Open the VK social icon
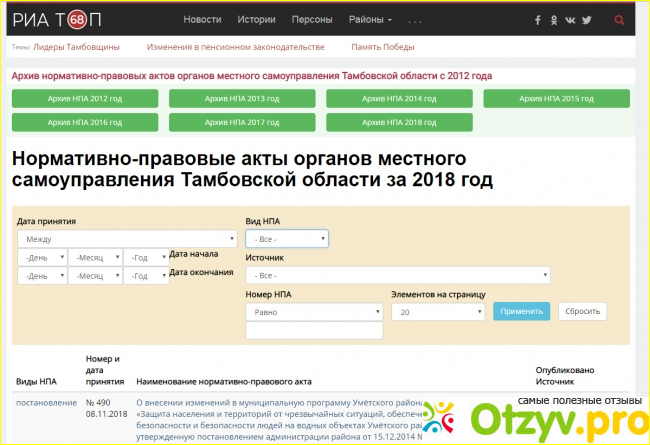650x445 pixels. (570, 20)
